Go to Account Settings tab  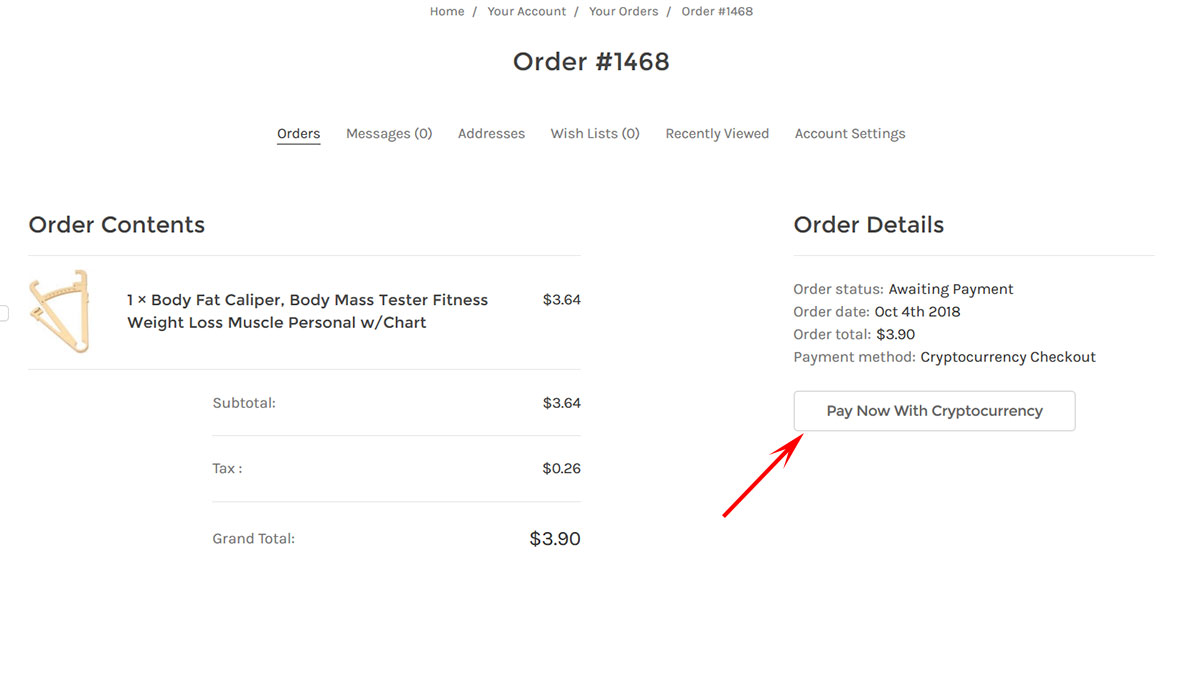[x=850, y=134]
